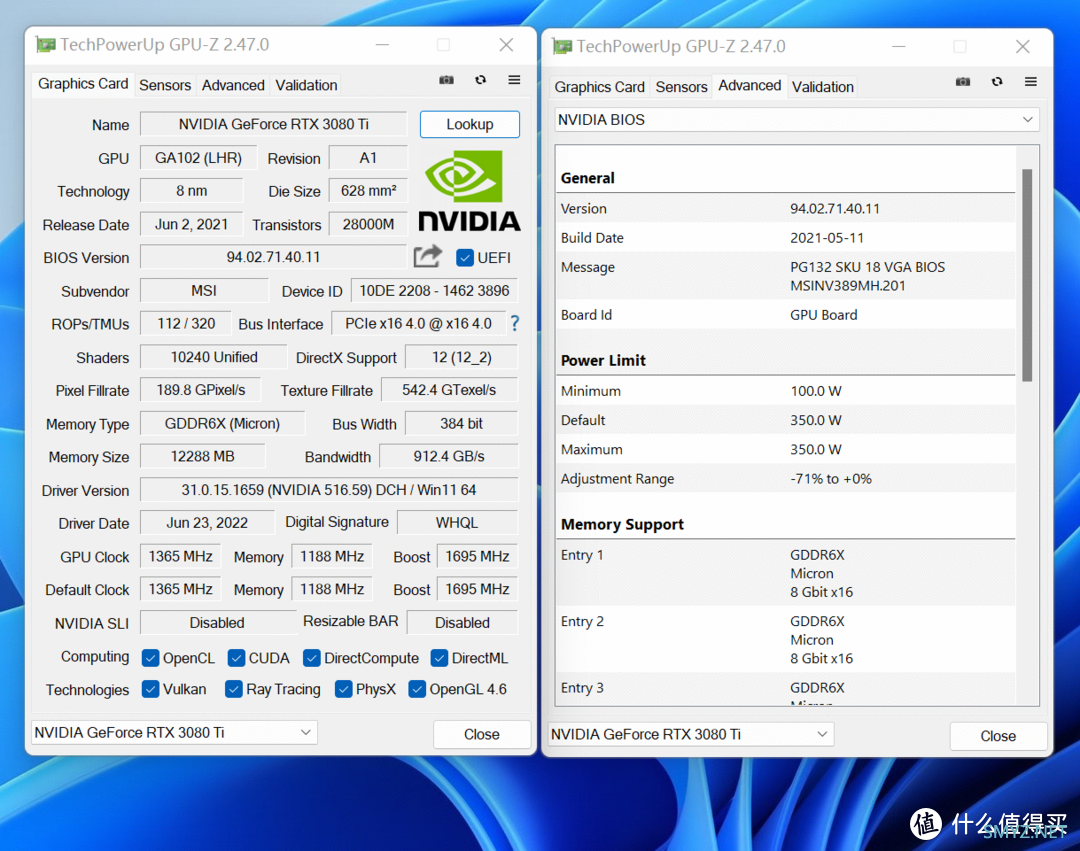Toggle the OpenCL checkbox
The height and width of the screenshot is (851, 1080).
(x=150, y=658)
